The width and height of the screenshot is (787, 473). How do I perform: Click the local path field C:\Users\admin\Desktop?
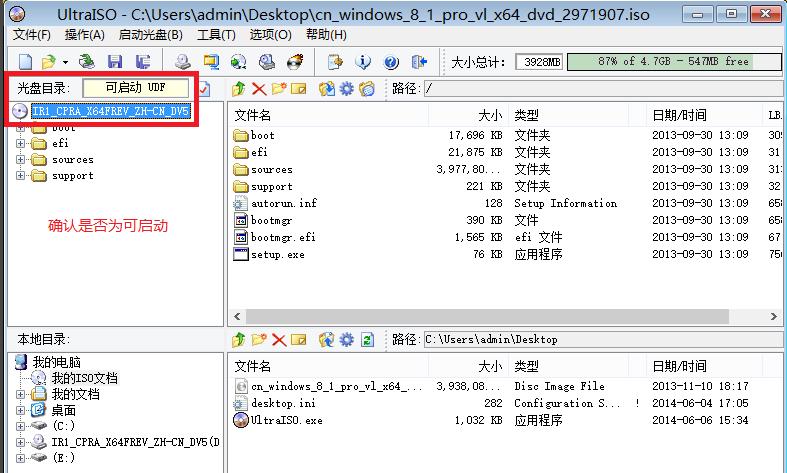(x=604, y=339)
